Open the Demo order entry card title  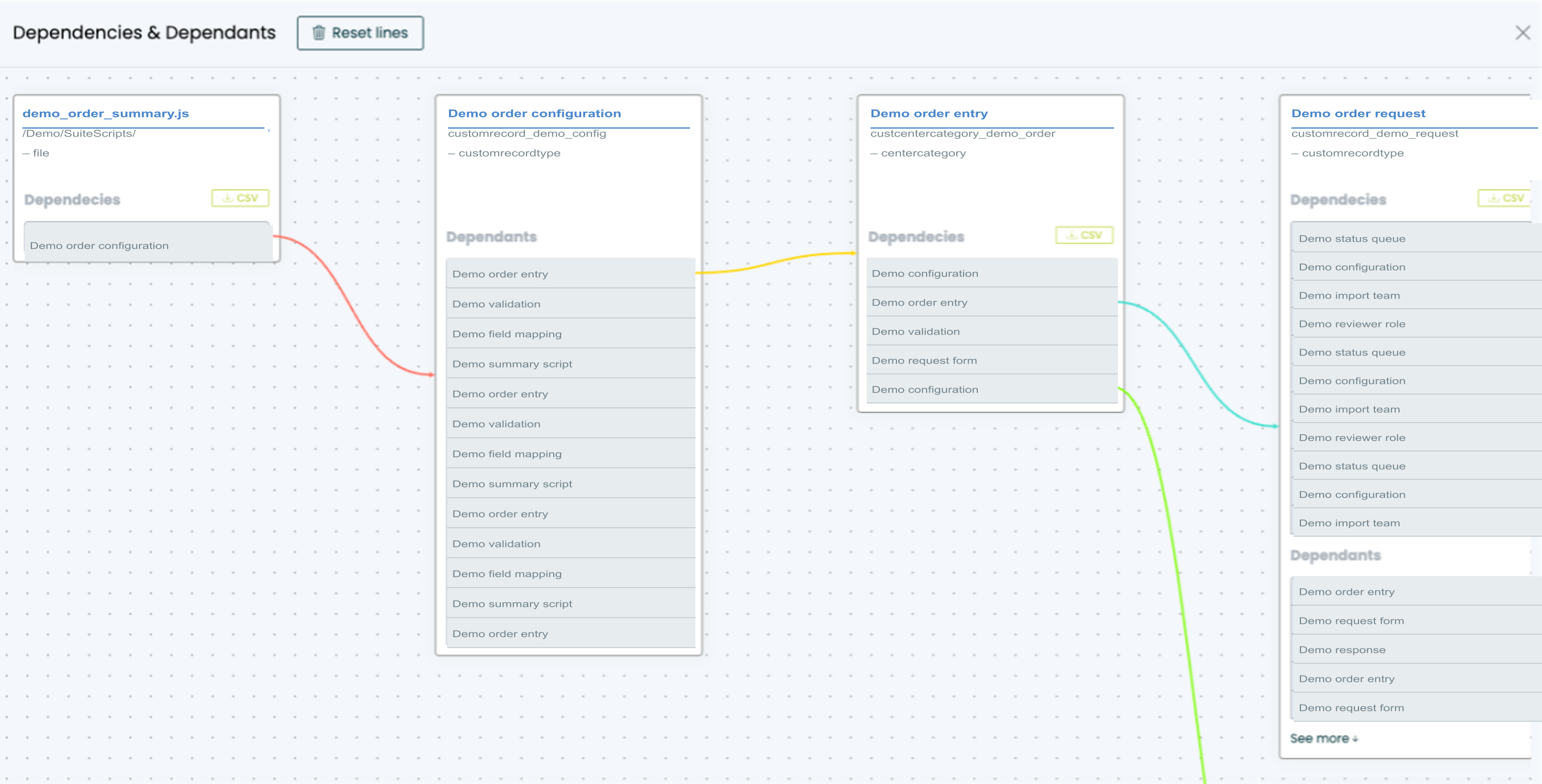(x=929, y=113)
